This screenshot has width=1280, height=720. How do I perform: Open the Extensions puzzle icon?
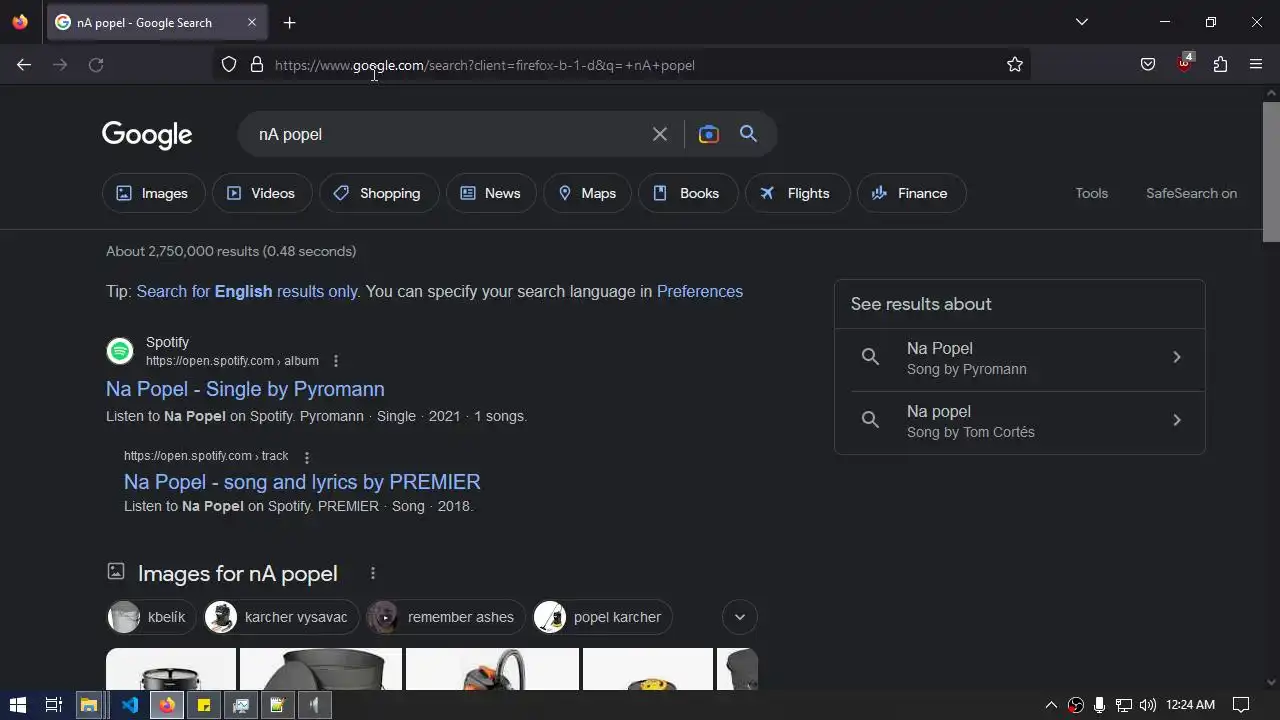tap(1220, 65)
